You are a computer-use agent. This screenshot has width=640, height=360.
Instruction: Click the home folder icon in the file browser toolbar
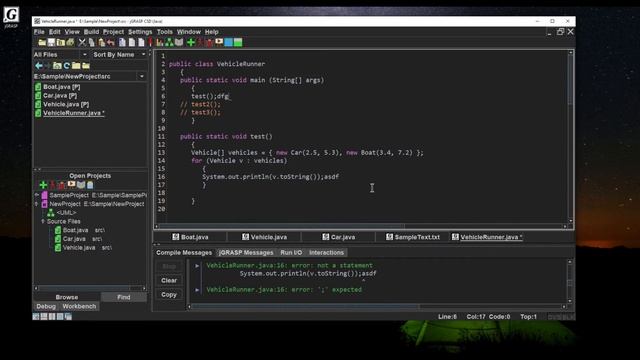[57, 66]
